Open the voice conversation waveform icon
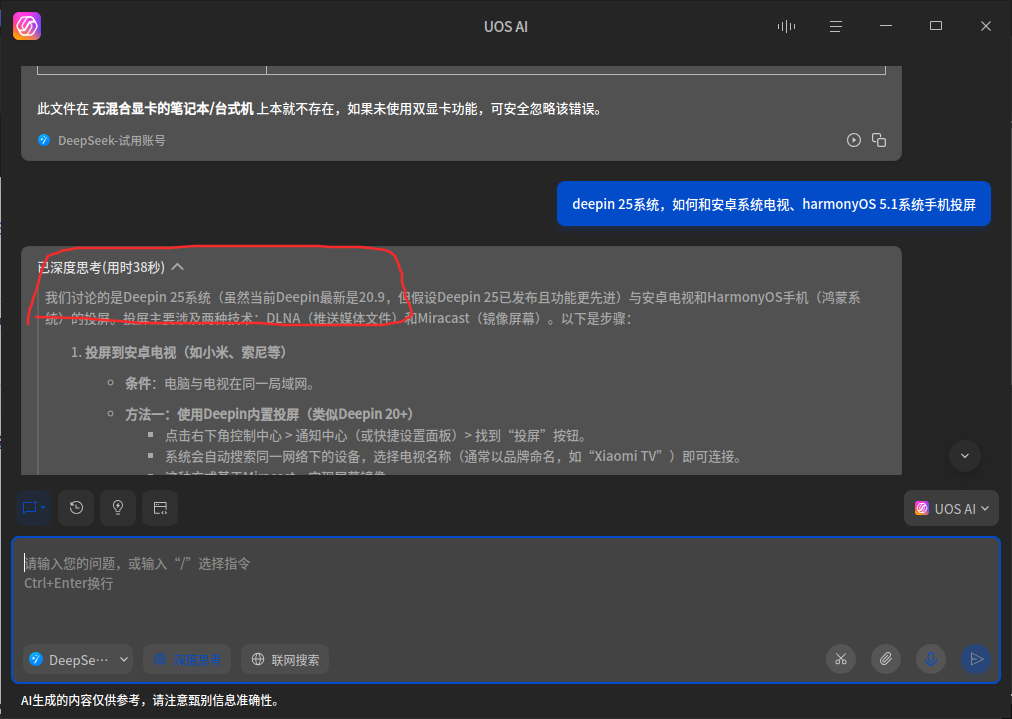1012x719 pixels. [786, 26]
